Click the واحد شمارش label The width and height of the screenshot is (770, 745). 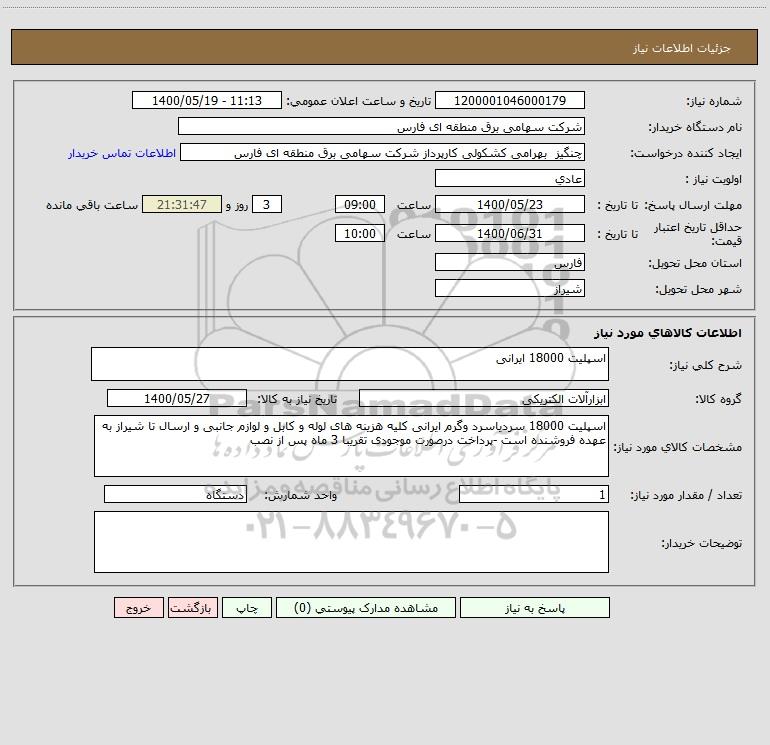(301, 496)
